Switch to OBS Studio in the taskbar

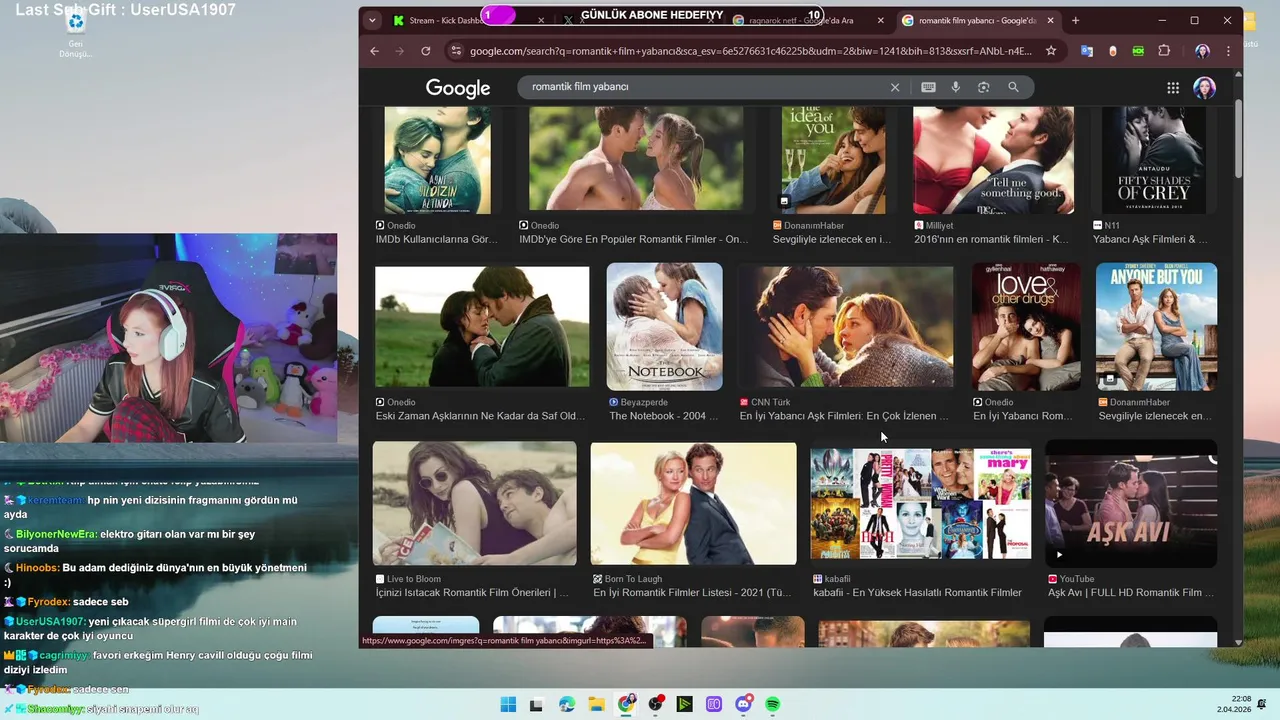655,704
